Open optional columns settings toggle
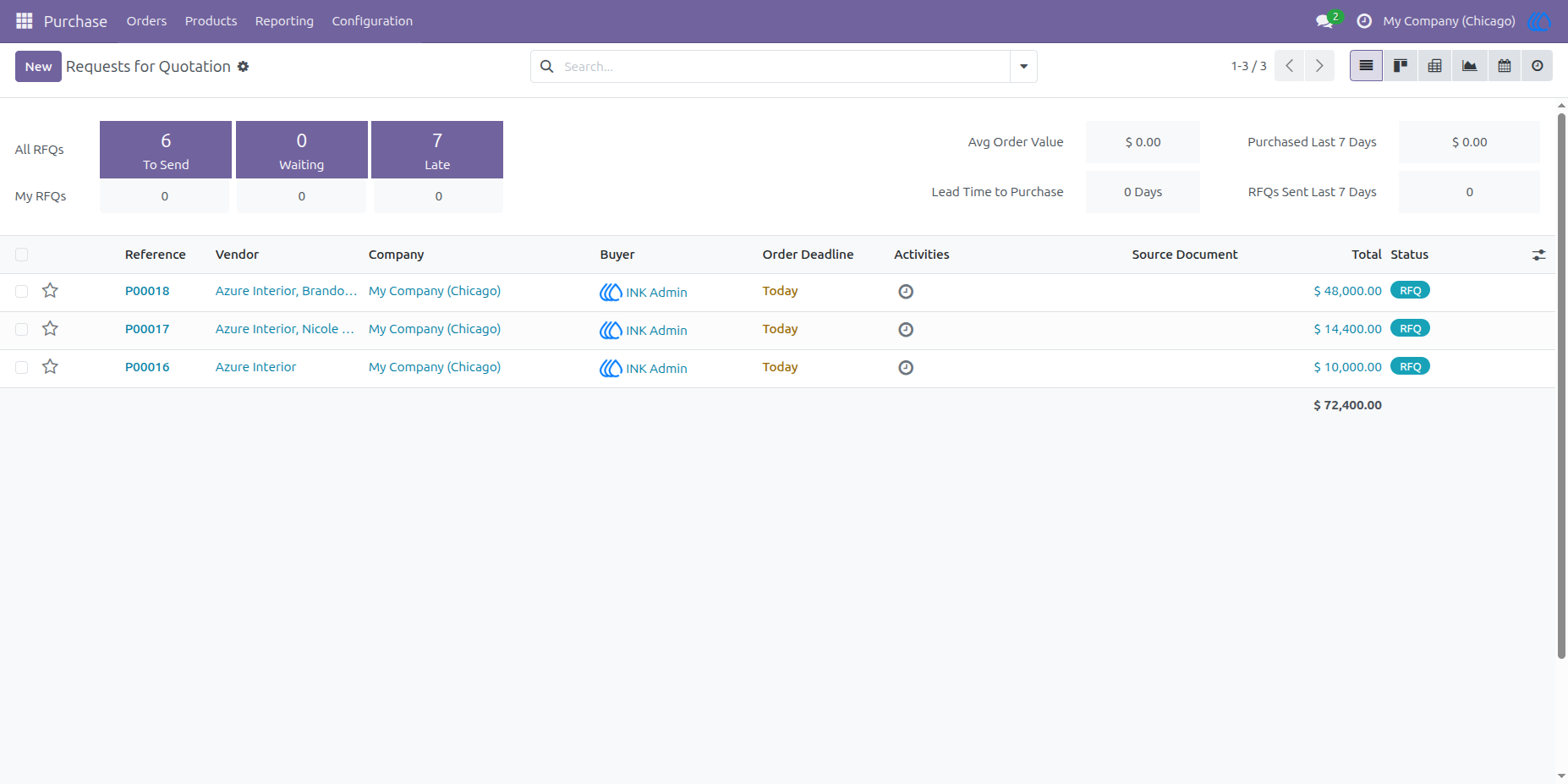 tap(1538, 255)
